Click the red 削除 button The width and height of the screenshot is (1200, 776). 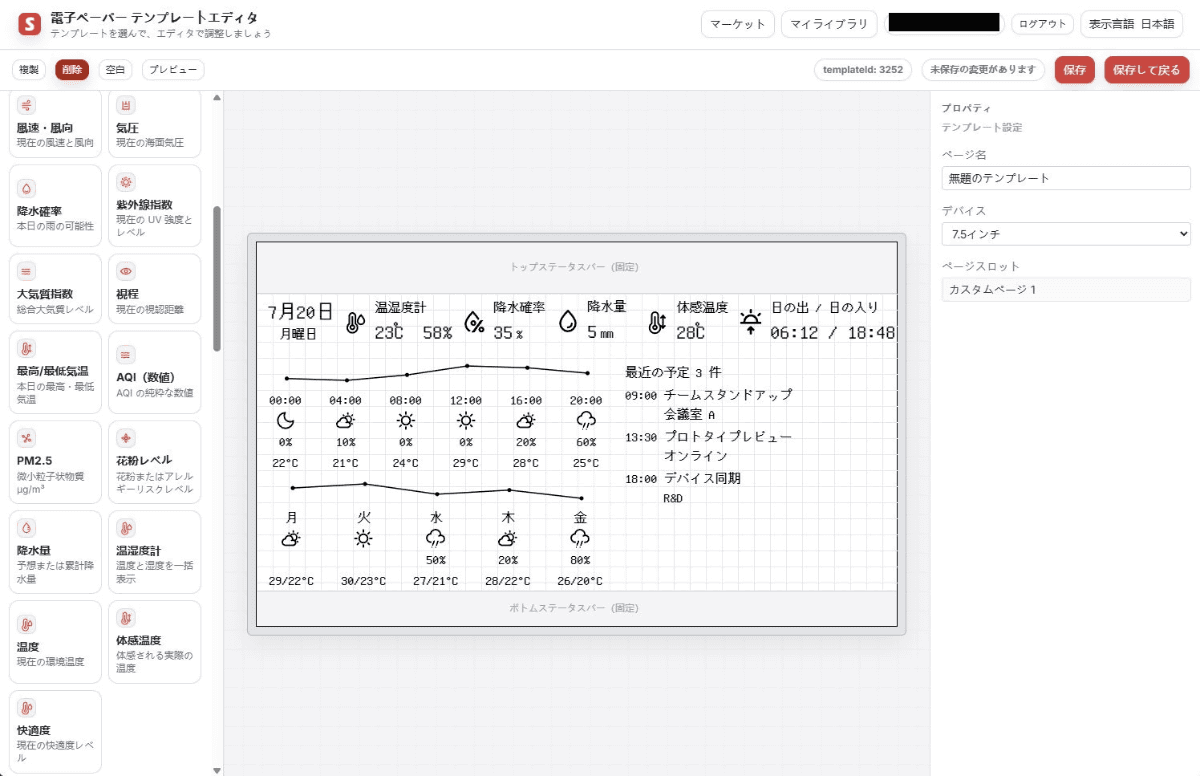pyautogui.click(x=72, y=70)
